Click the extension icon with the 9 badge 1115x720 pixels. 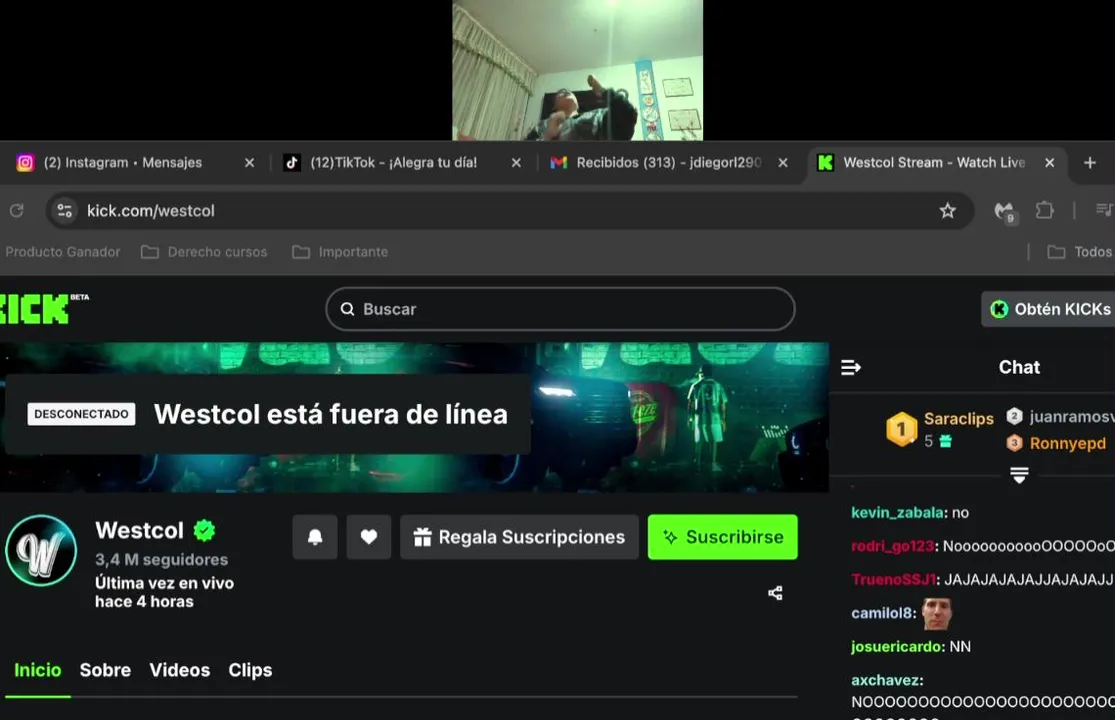[x=1004, y=211]
